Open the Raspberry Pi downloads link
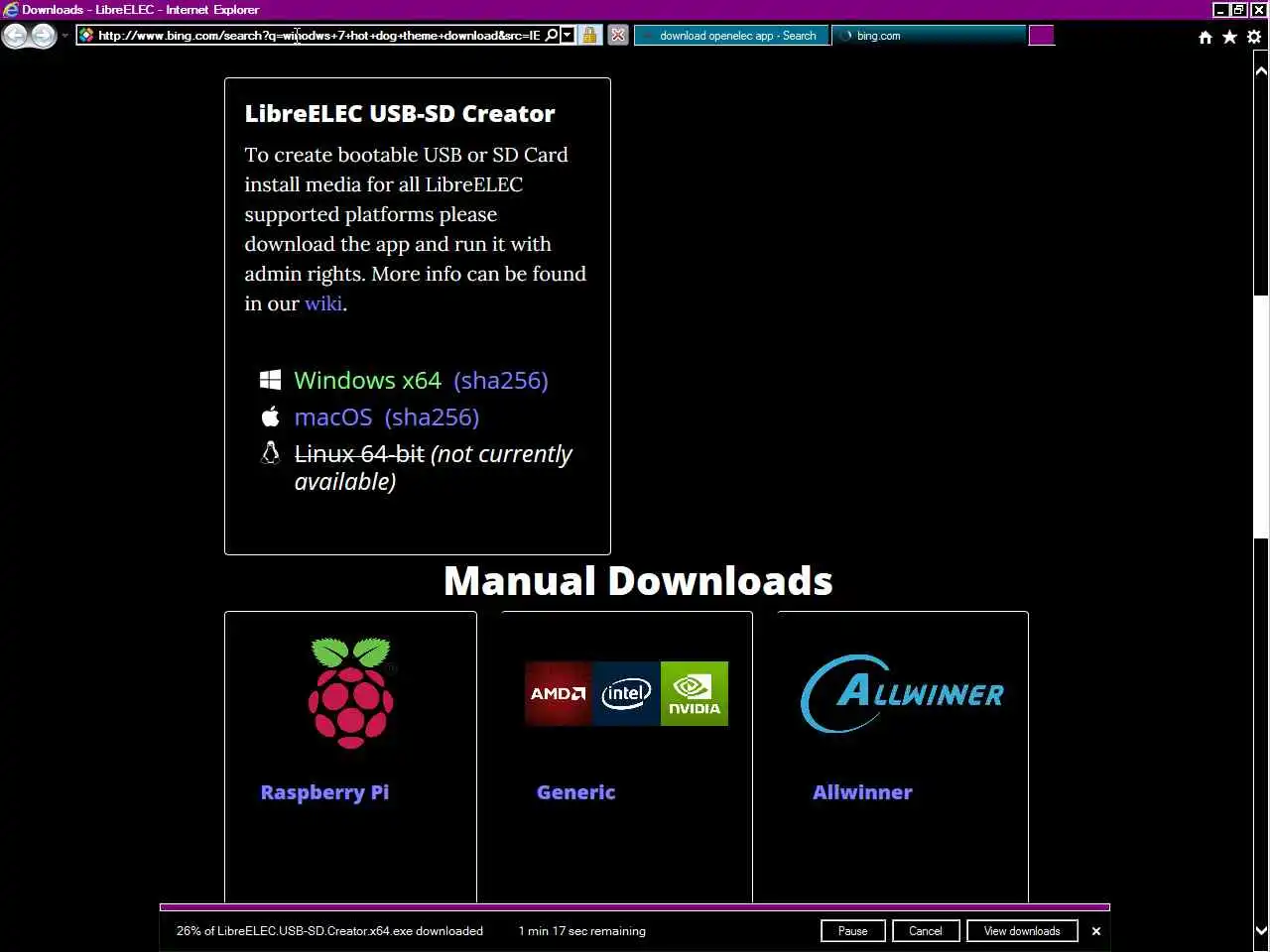The image size is (1270, 952). click(x=324, y=792)
